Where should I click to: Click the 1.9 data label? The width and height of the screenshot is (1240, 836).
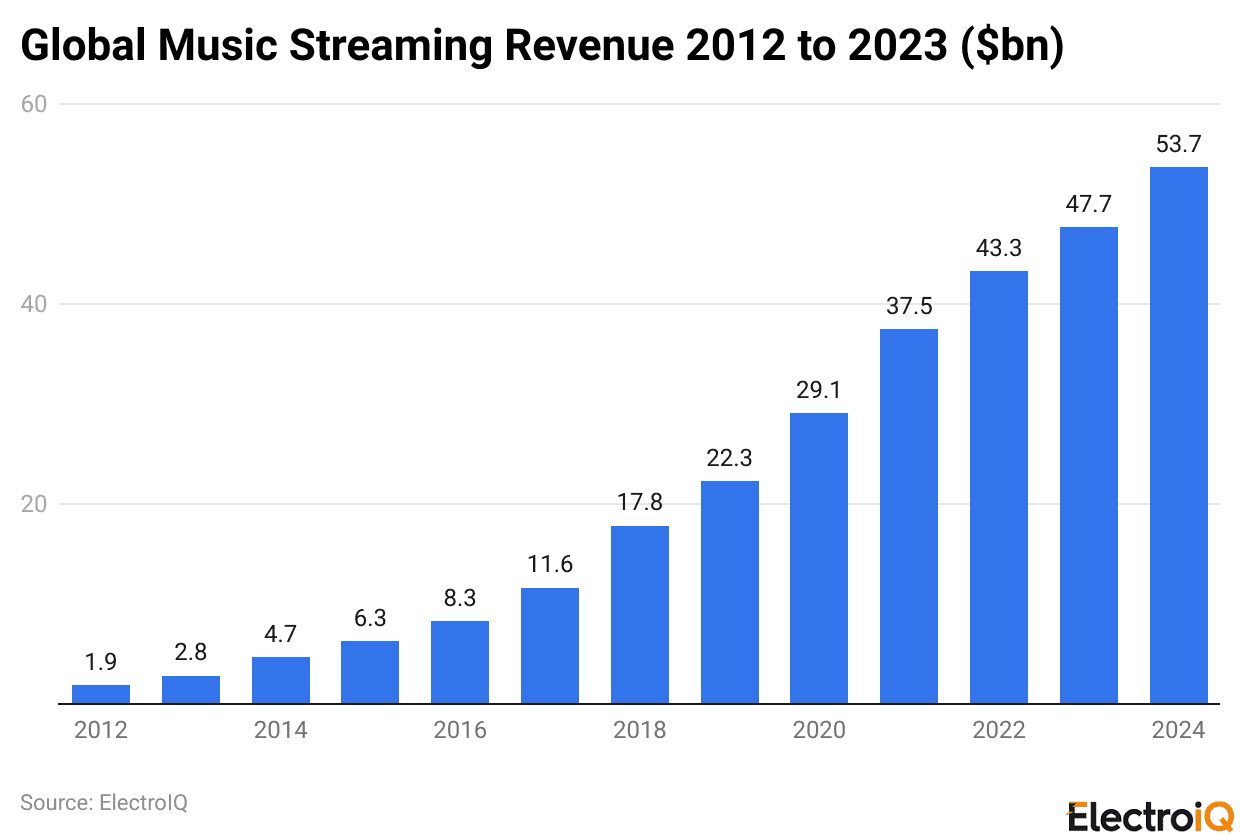coord(100,661)
